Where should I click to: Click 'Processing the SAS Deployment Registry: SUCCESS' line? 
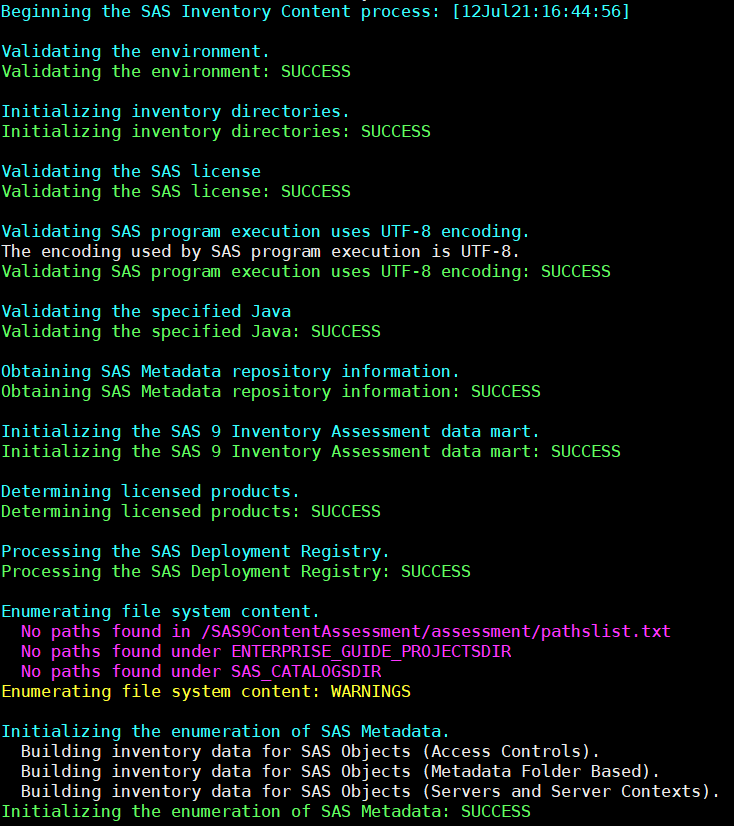coord(236,572)
